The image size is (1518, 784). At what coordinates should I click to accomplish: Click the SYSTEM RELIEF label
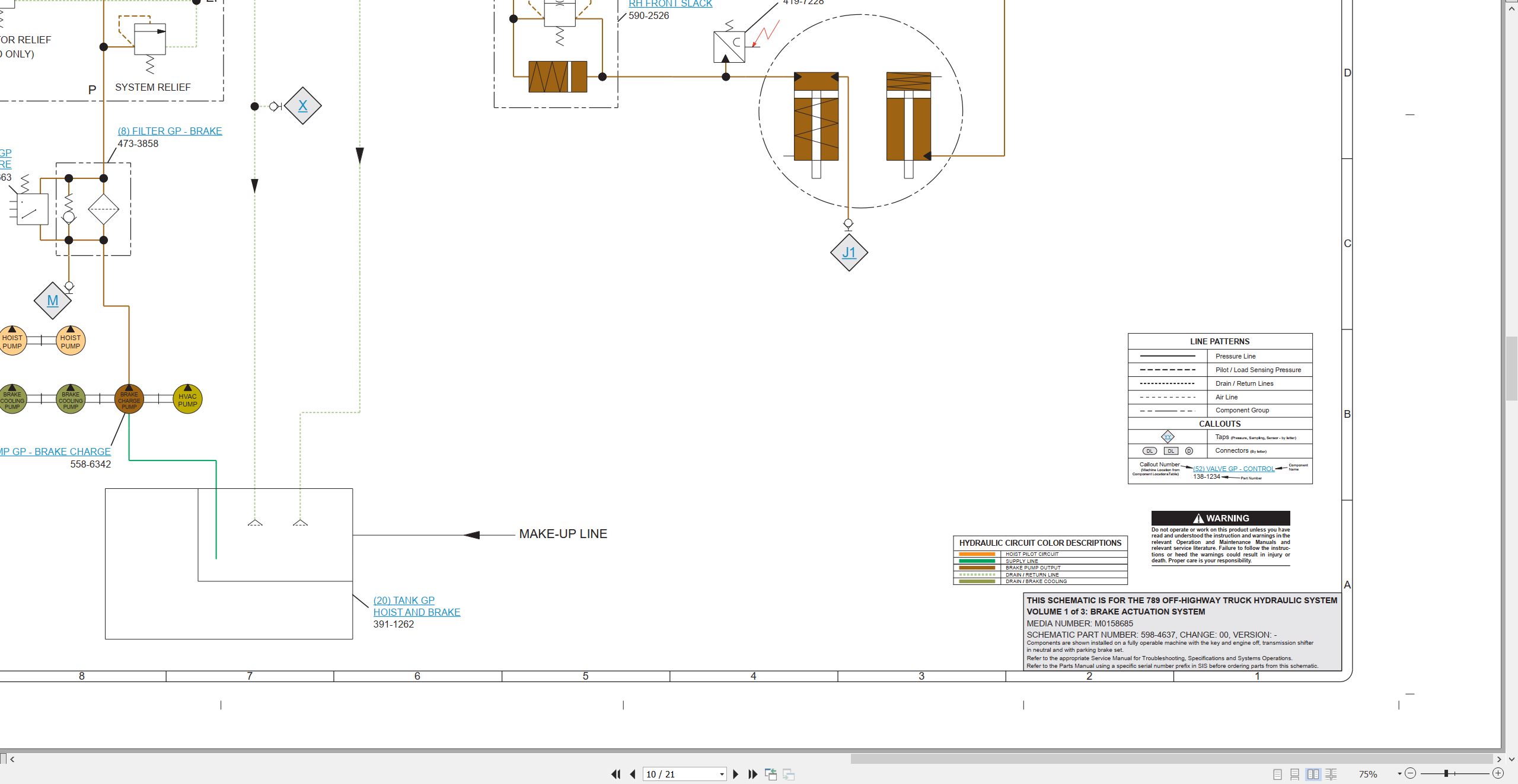tap(153, 87)
